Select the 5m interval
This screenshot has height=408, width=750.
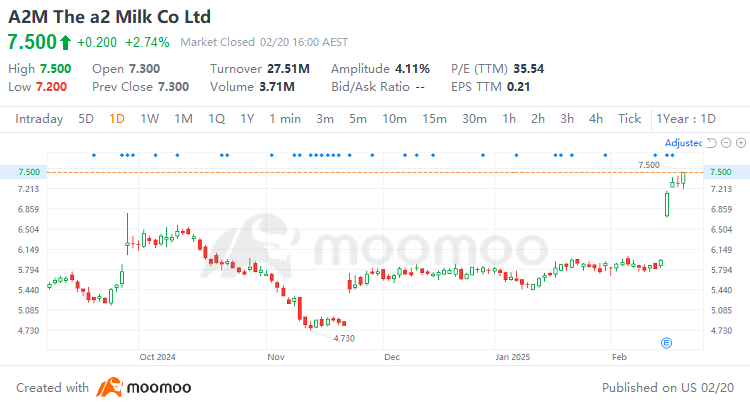358,119
